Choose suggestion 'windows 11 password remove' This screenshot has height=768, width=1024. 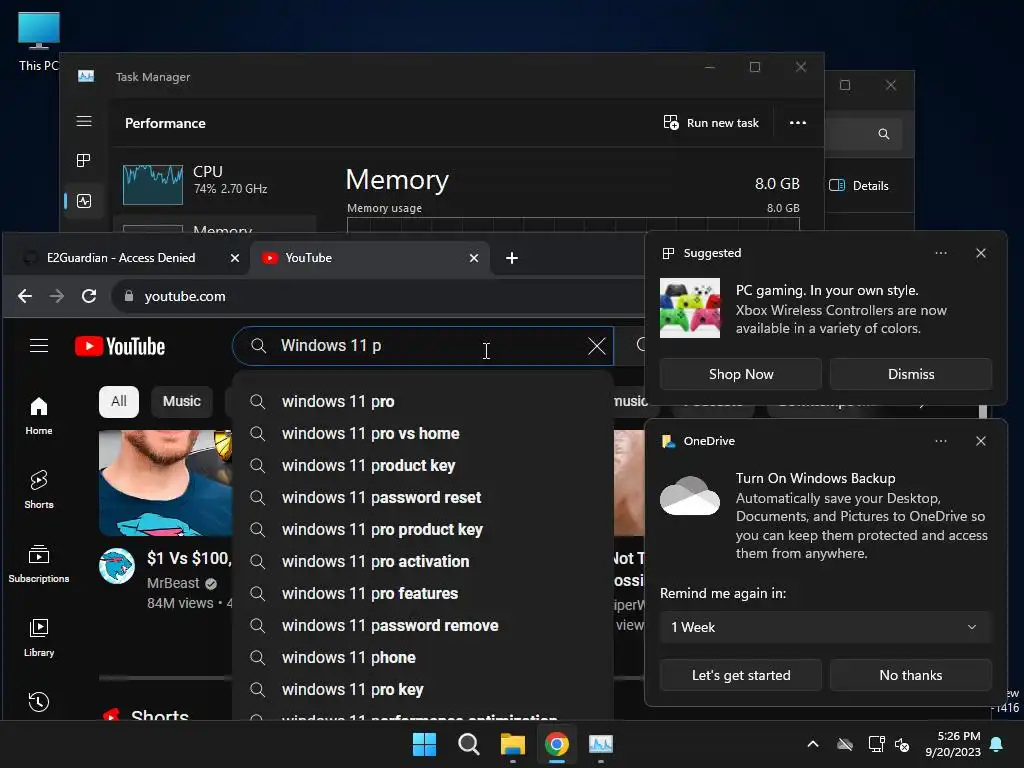click(423, 626)
